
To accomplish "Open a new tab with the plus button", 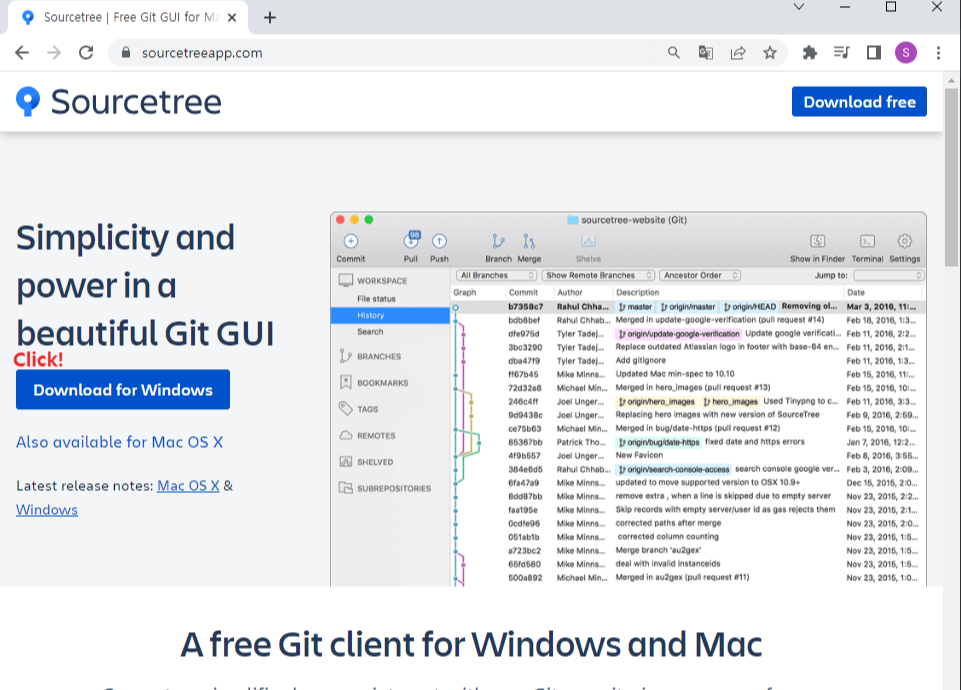I will point(270,18).
